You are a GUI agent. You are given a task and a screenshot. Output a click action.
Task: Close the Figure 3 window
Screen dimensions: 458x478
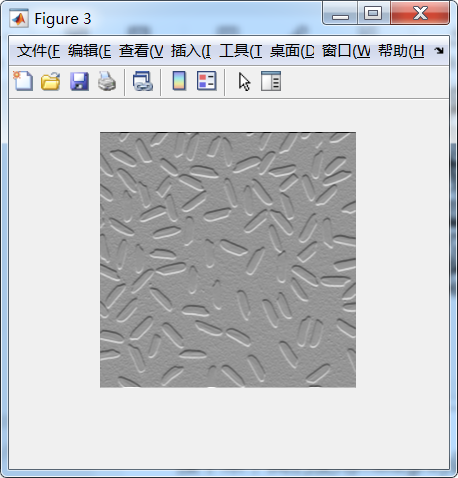[420, 13]
